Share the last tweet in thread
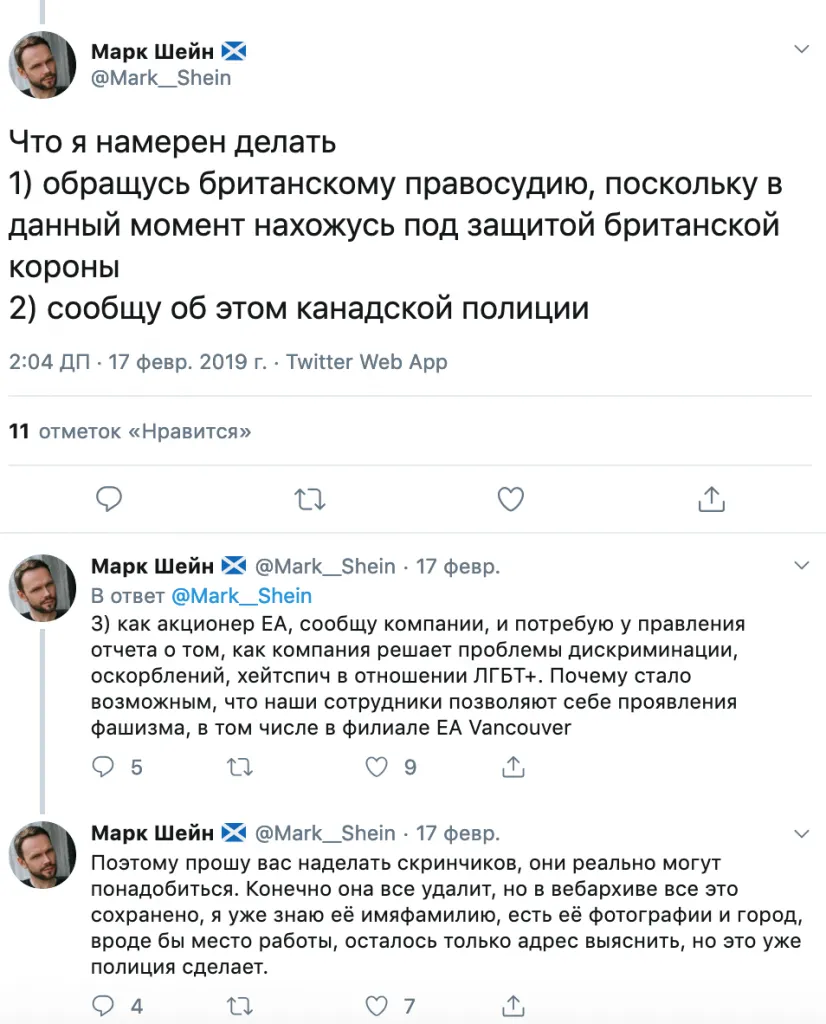The height and width of the screenshot is (1024, 826). (x=514, y=1005)
